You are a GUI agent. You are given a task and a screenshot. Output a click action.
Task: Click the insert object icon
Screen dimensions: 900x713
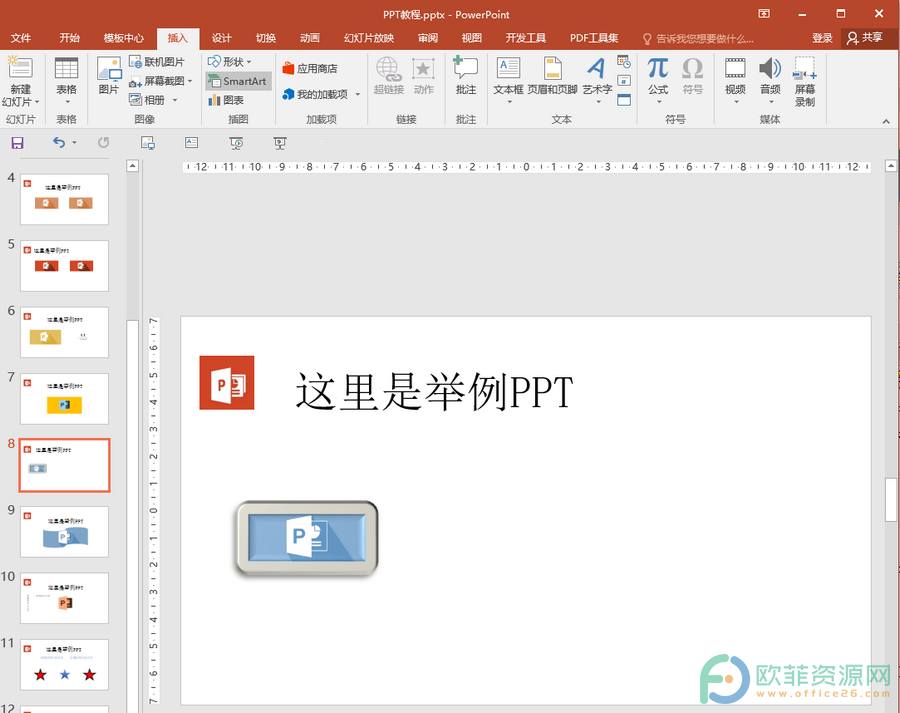(x=624, y=100)
